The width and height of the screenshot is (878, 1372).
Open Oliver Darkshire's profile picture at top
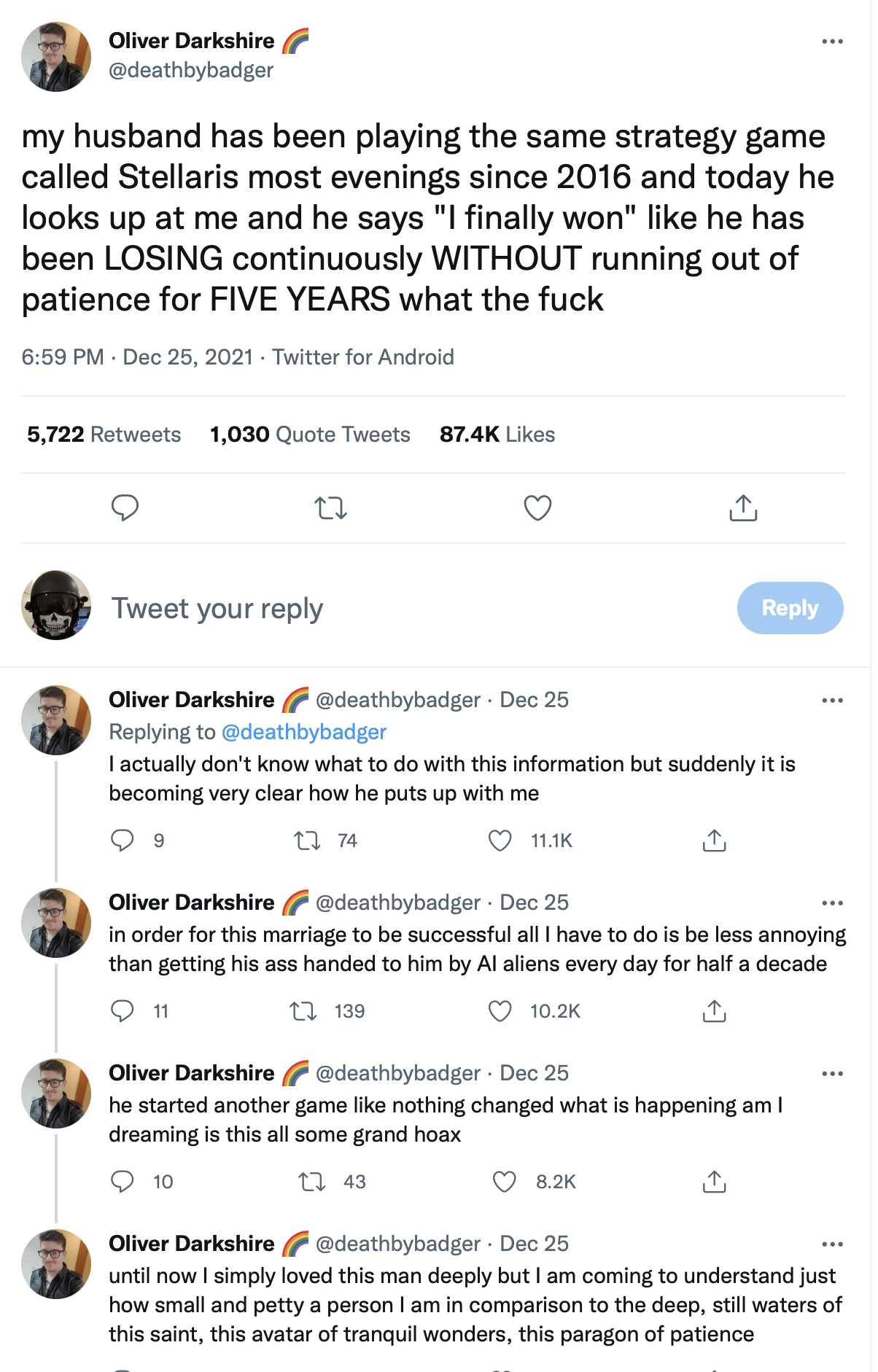56,57
